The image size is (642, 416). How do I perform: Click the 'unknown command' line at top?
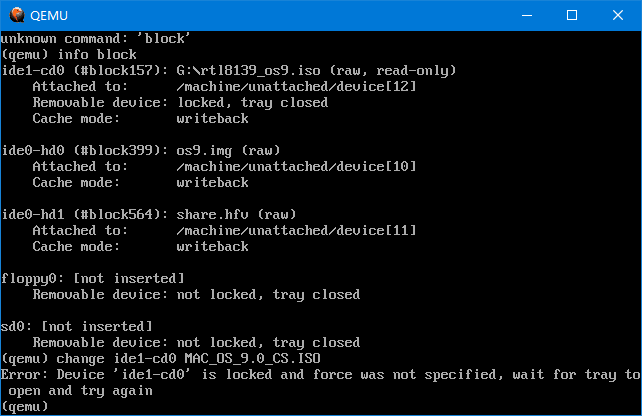pyautogui.click(x=95, y=38)
